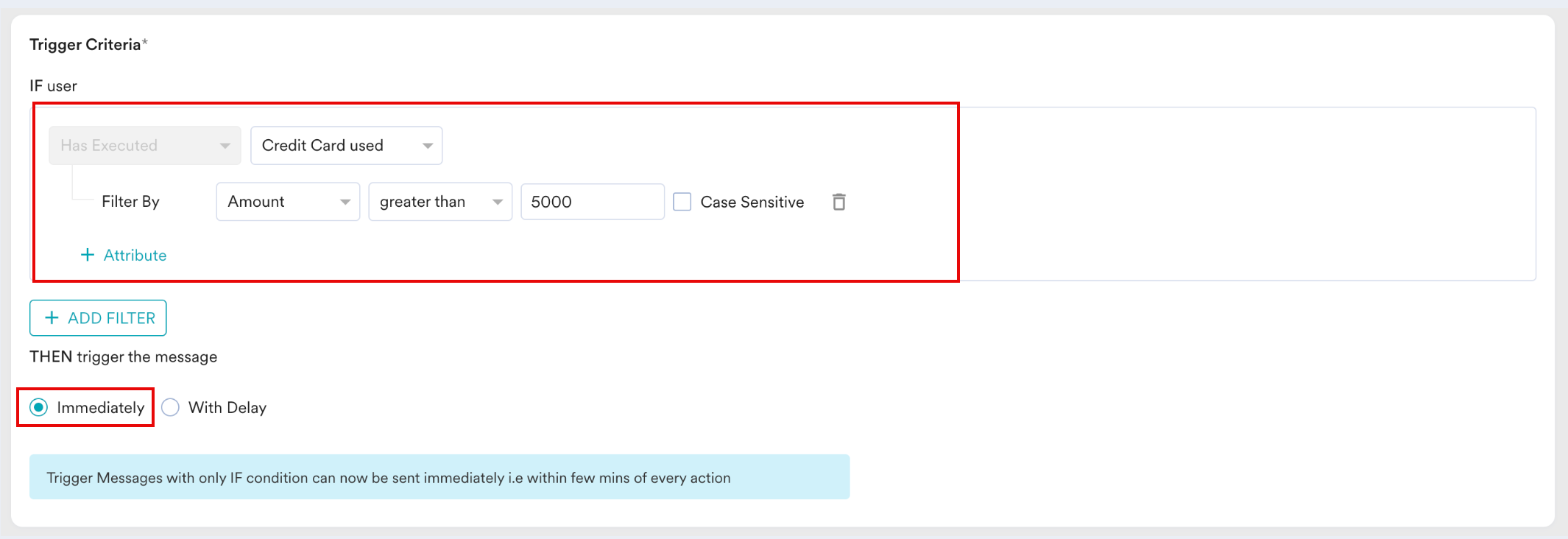This screenshot has height=539, width=1568.
Task: Enable the Case Sensitive checkbox
Action: [x=682, y=202]
